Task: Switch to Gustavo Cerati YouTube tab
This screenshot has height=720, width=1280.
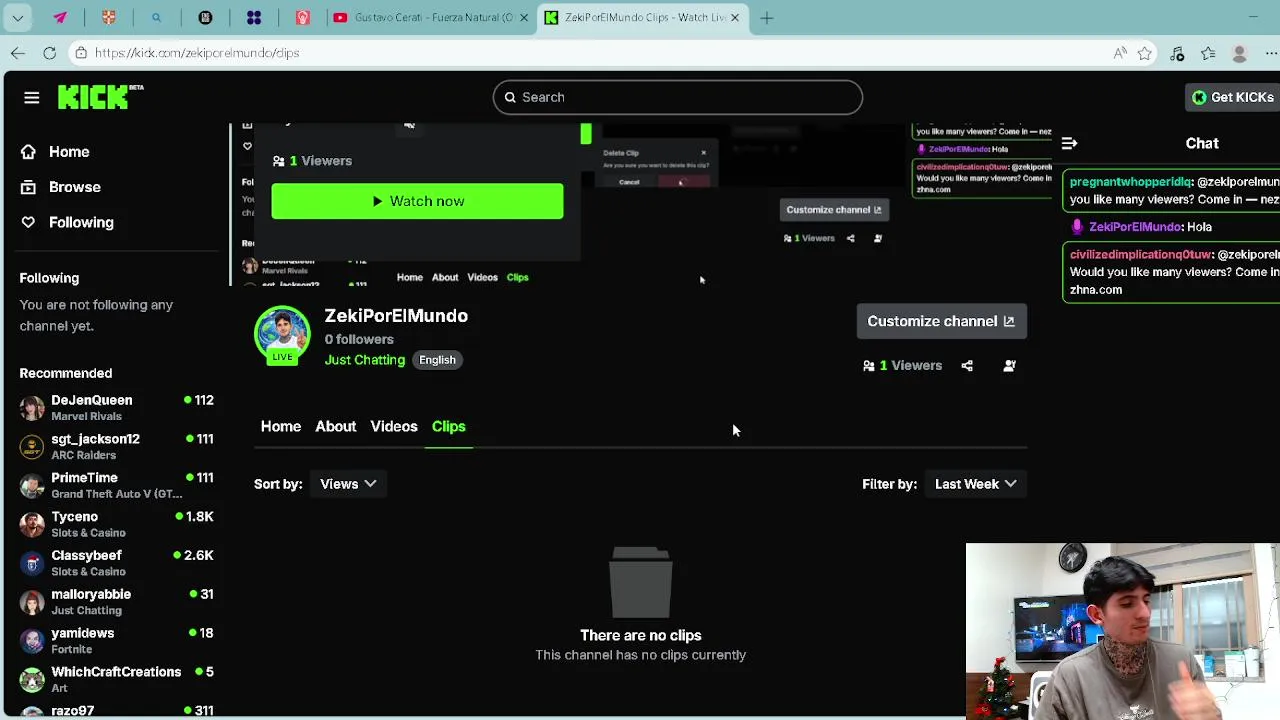Action: [431, 18]
